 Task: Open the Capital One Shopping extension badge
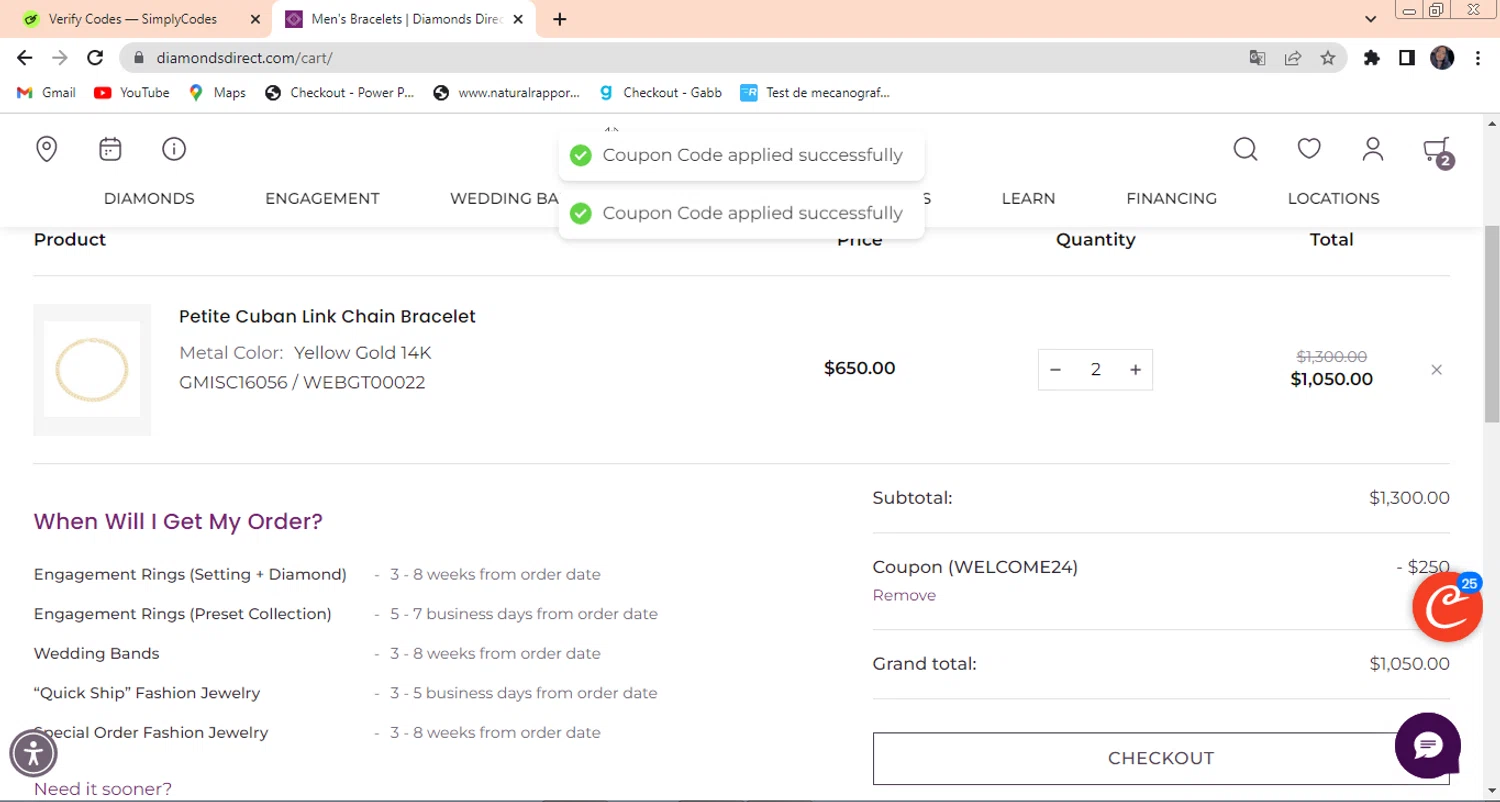(1447, 607)
